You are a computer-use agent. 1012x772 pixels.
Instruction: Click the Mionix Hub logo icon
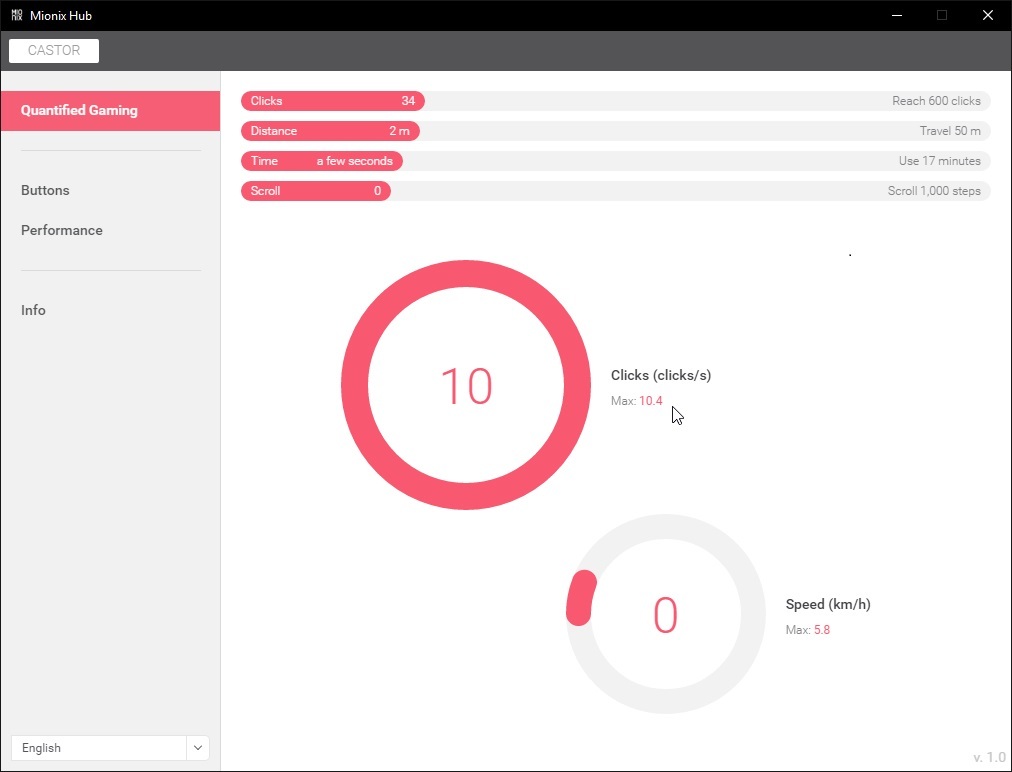point(17,15)
